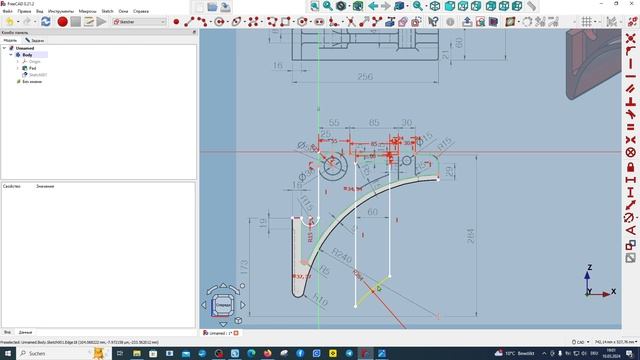Screen dimensions: 640x360
Task: Switch to the Задачи tab
Action: (35, 40)
